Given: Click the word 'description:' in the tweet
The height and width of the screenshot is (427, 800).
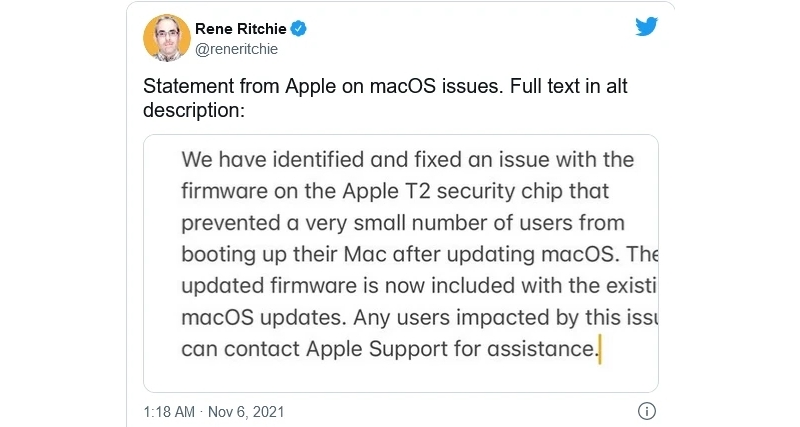Looking at the screenshot, I should click(x=194, y=110).
